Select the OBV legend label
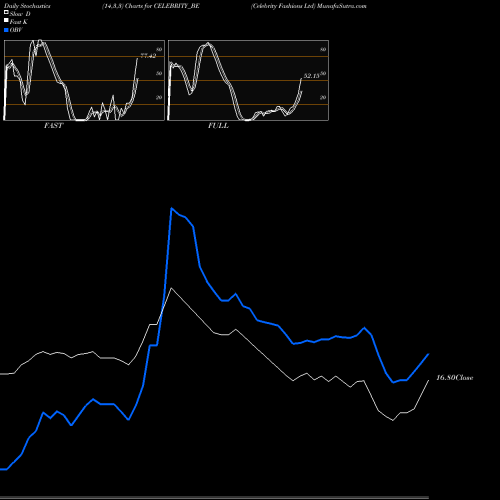This screenshot has width=500, height=500. [x=16, y=30]
